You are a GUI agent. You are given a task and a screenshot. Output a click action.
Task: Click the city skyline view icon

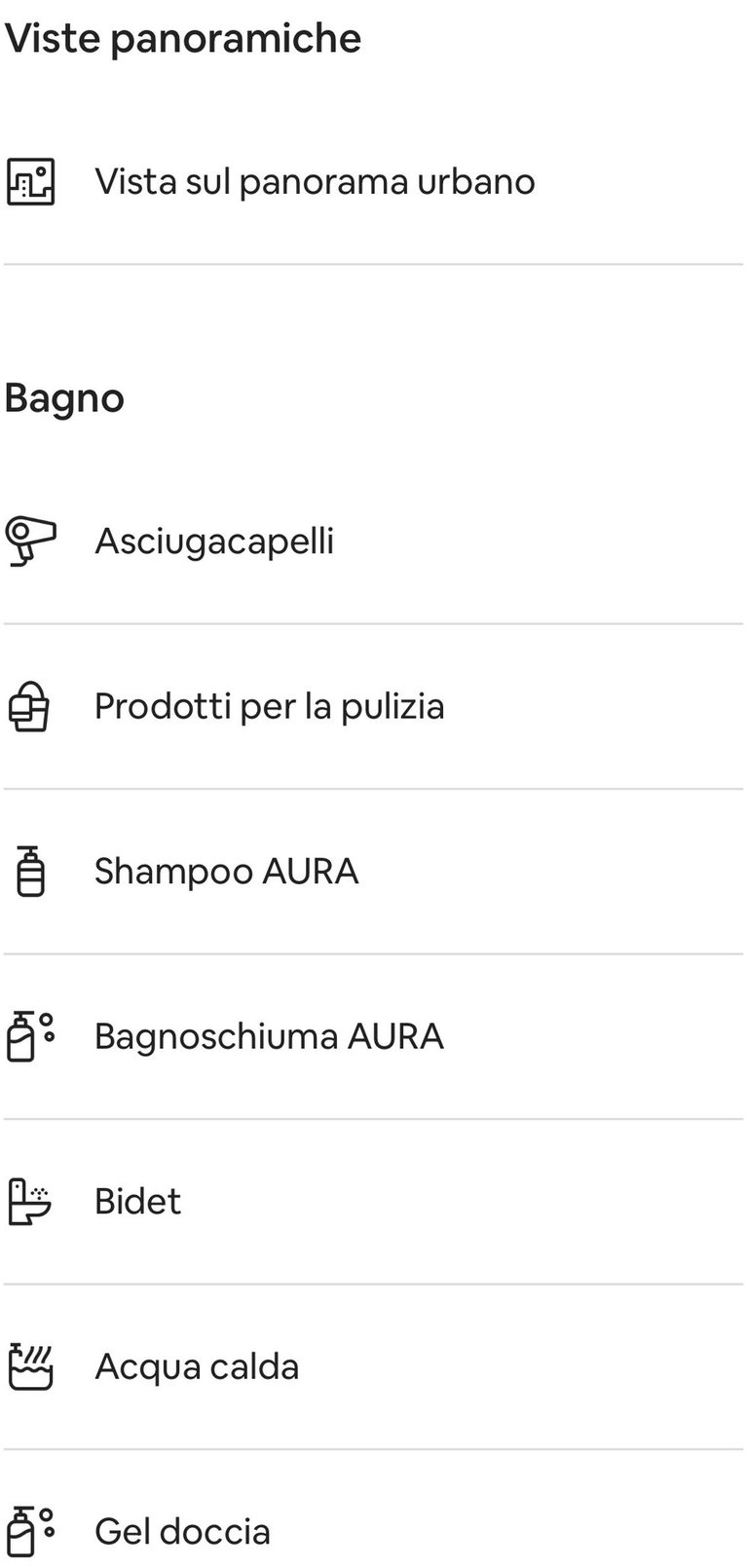(x=31, y=181)
